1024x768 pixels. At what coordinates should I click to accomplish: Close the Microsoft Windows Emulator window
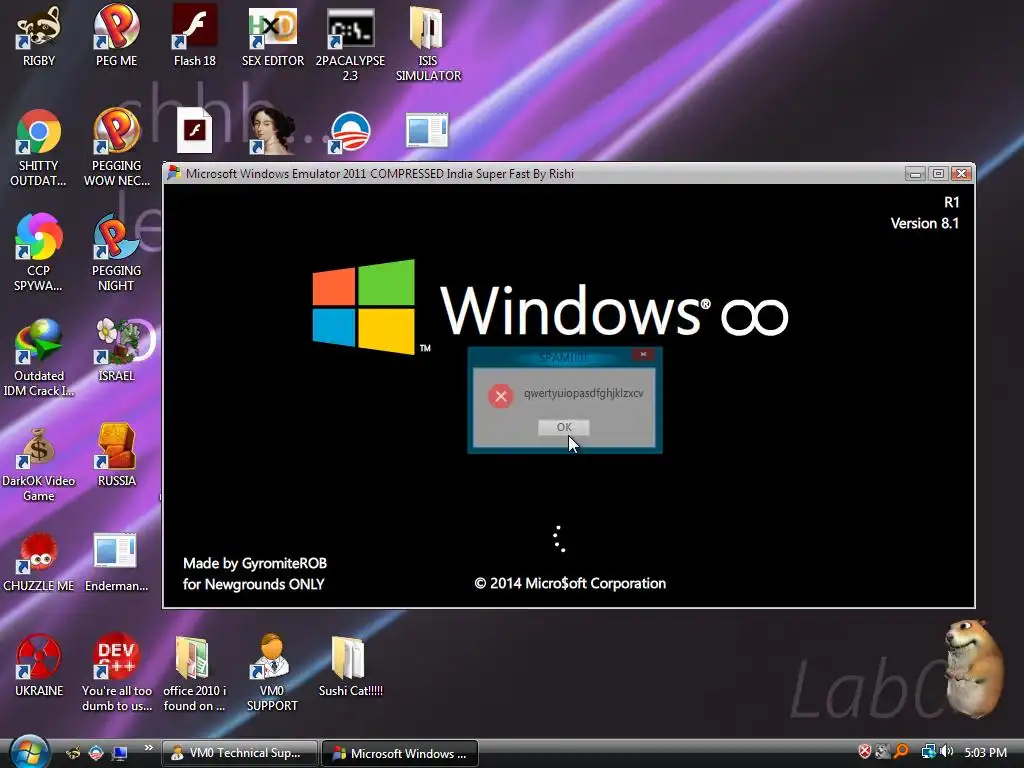961,174
